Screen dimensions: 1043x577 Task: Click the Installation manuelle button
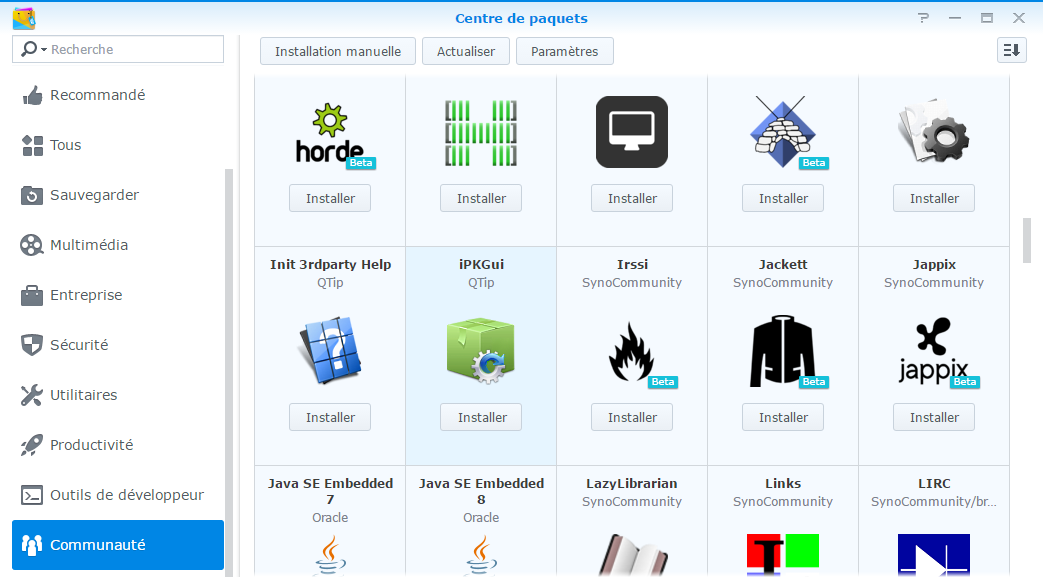[x=338, y=51]
